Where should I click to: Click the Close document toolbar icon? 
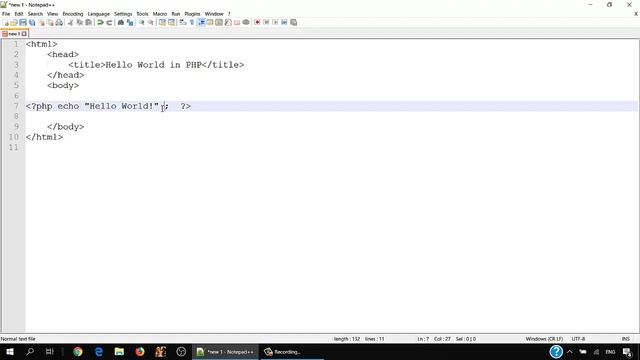point(42,22)
